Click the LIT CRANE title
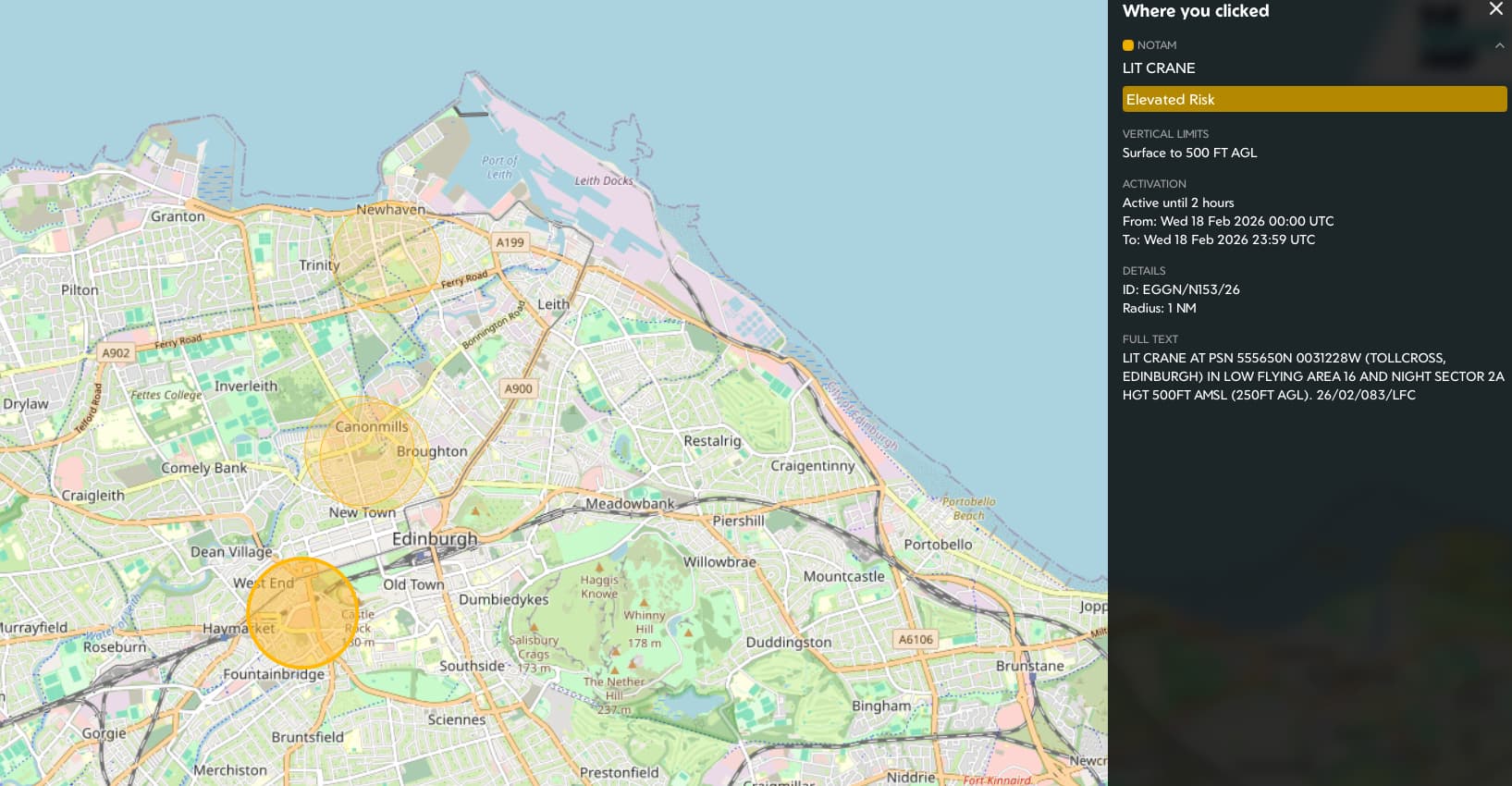The image size is (1512, 786). tap(1158, 68)
